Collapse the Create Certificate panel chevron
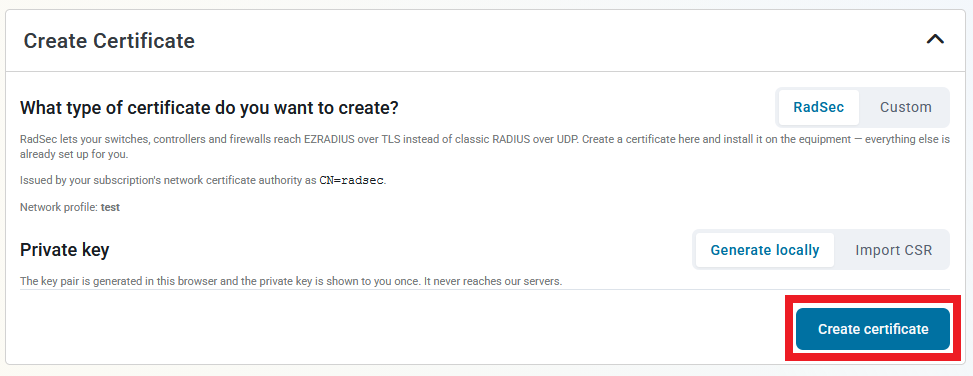The image size is (973, 376). click(x=935, y=40)
